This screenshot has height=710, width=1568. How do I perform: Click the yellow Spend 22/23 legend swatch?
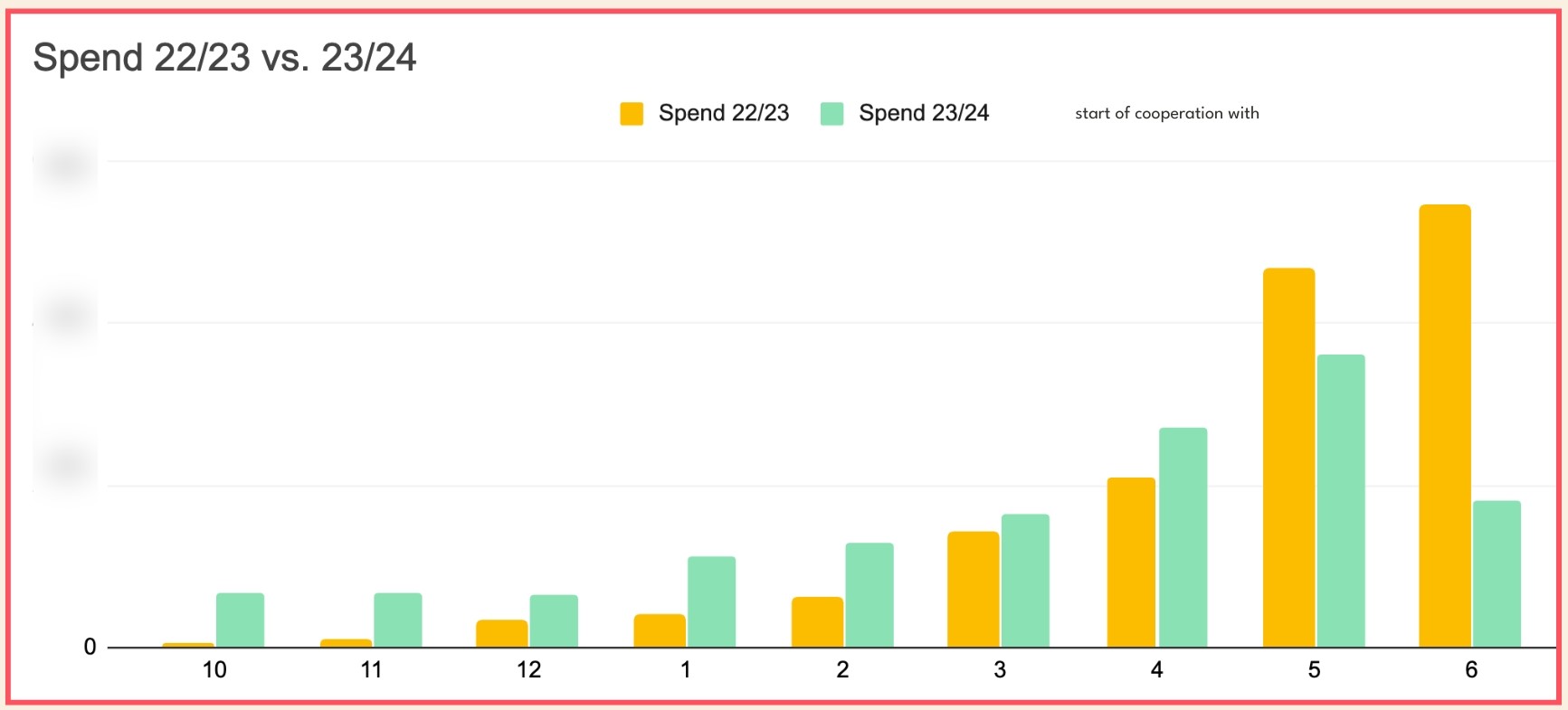point(632,114)
